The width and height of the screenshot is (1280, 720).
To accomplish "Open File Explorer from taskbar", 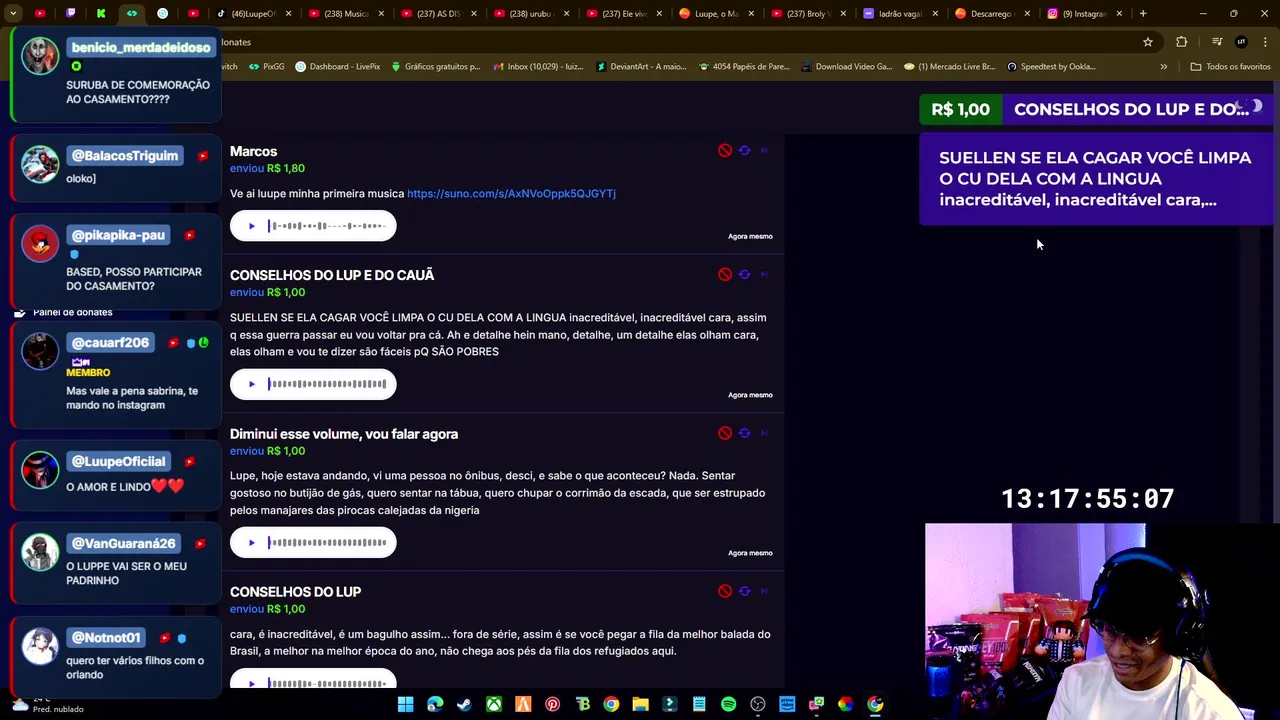I will (x=640, y=704).
